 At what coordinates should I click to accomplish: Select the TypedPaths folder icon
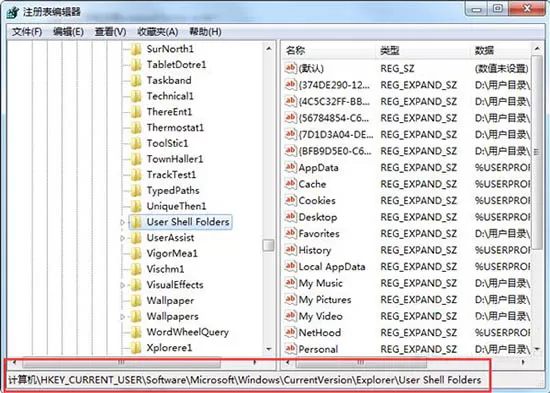pyautogui.click(x=136, y=191)
